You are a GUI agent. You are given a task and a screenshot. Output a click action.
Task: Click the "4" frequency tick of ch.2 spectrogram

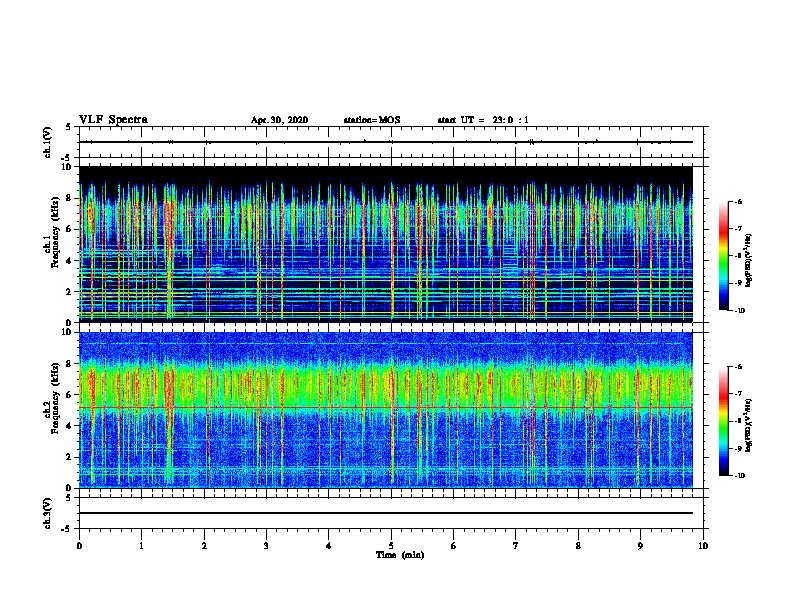click(69, 426)
